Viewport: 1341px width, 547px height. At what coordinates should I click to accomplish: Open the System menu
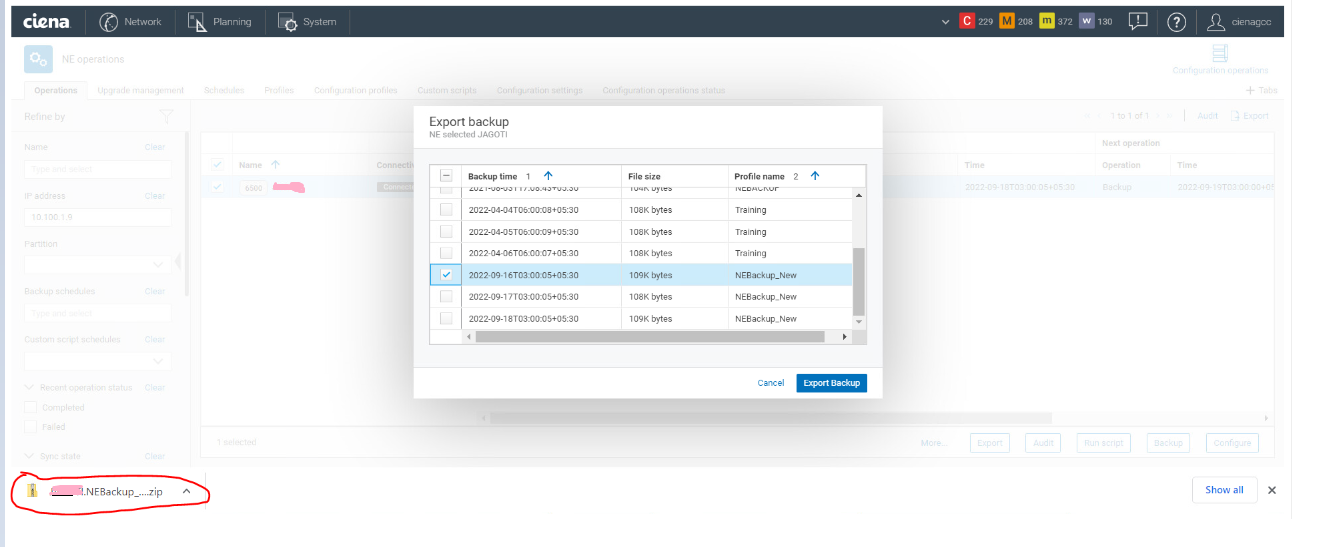307,21
